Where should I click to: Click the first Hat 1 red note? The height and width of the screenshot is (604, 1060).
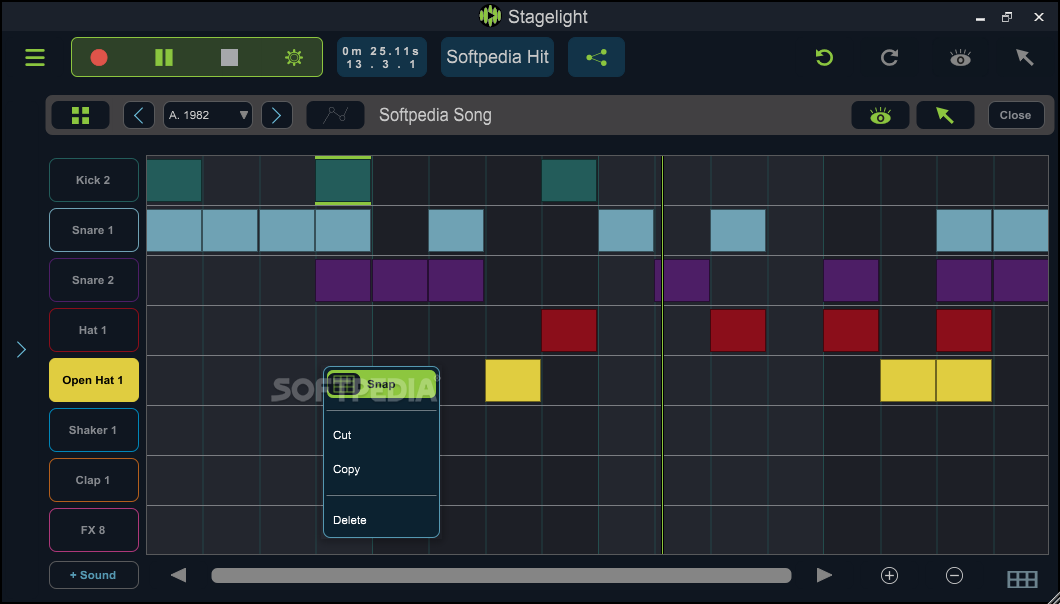[569, 331]
